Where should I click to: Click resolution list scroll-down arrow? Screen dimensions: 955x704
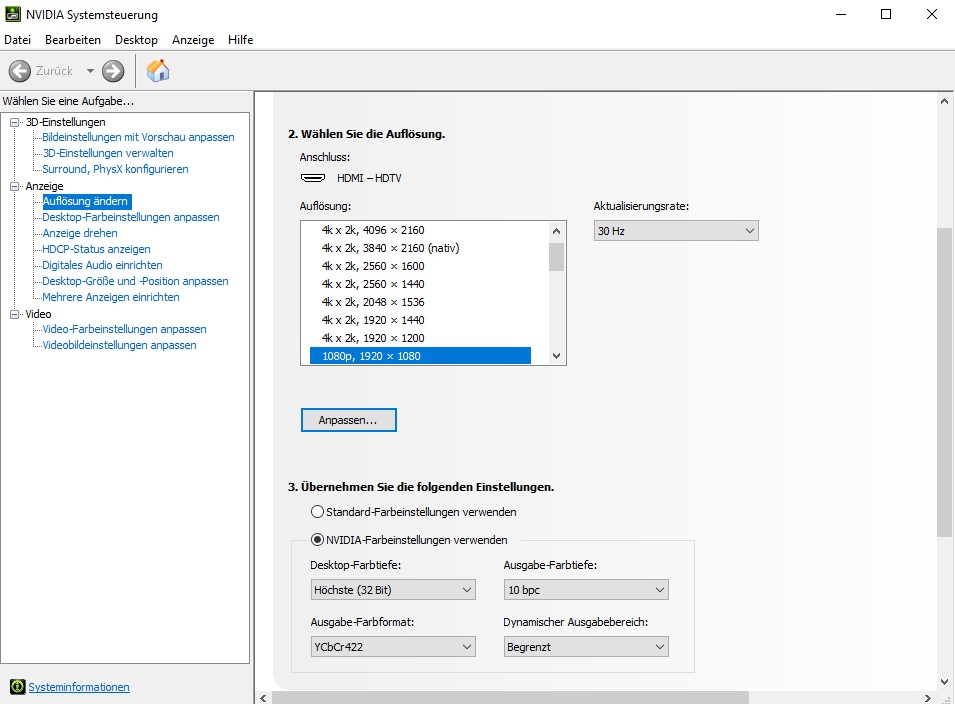point(556,356)
